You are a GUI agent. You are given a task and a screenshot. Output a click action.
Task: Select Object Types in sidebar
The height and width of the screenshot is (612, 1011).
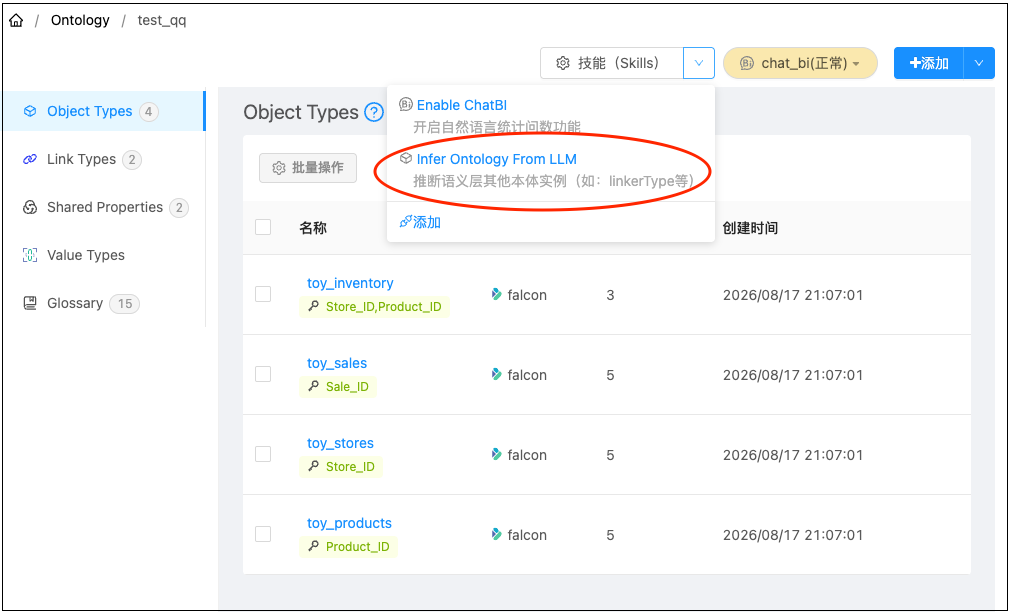click(103, 111)
